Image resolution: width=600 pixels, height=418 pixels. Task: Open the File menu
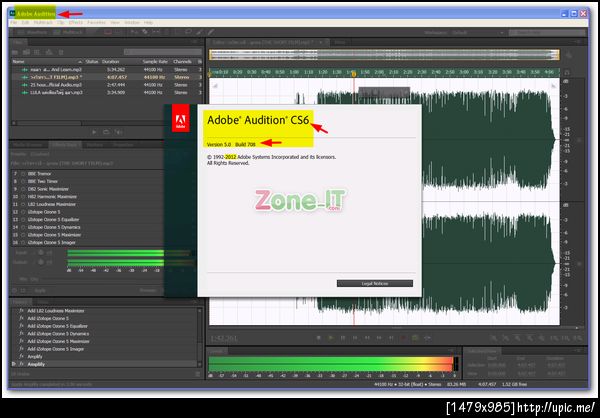pos(14,23)
